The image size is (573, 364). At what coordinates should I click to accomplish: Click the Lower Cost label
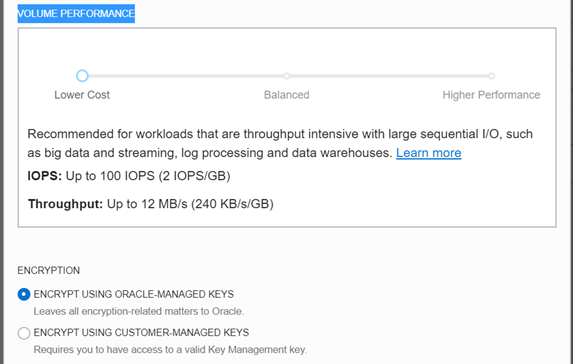[82, 95]
